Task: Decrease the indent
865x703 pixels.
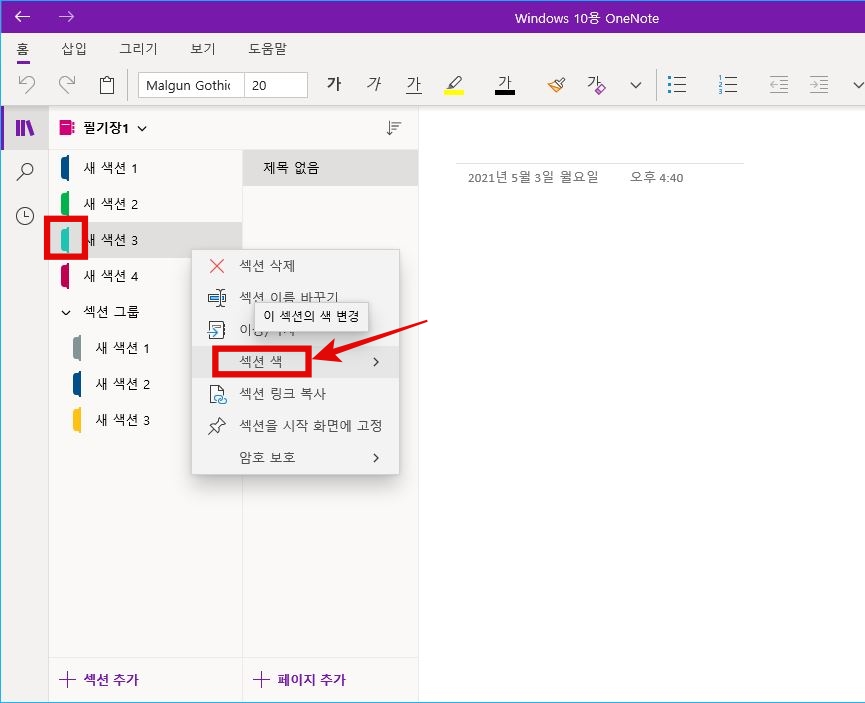Action: coord(778,84)
